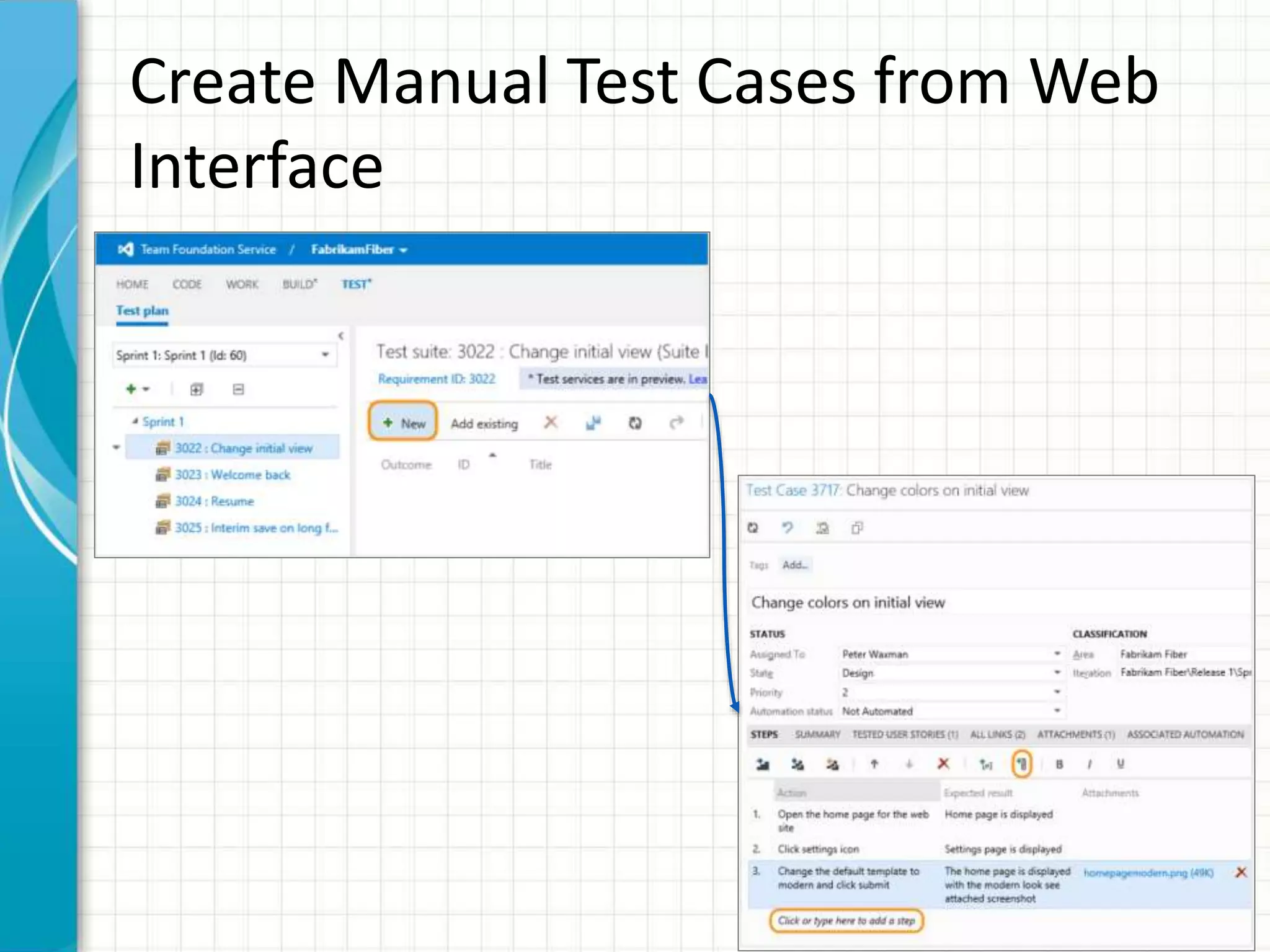
Task: Click the red X remove test icon
Action: [551, 423]
